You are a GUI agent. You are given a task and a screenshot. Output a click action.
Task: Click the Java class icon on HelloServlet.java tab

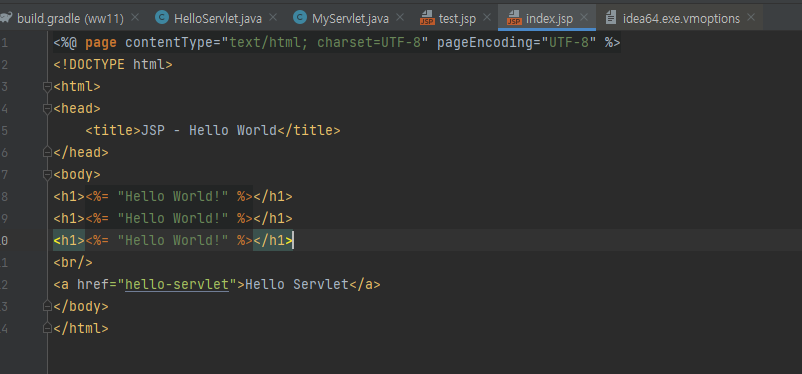click(x=162, y=18)
